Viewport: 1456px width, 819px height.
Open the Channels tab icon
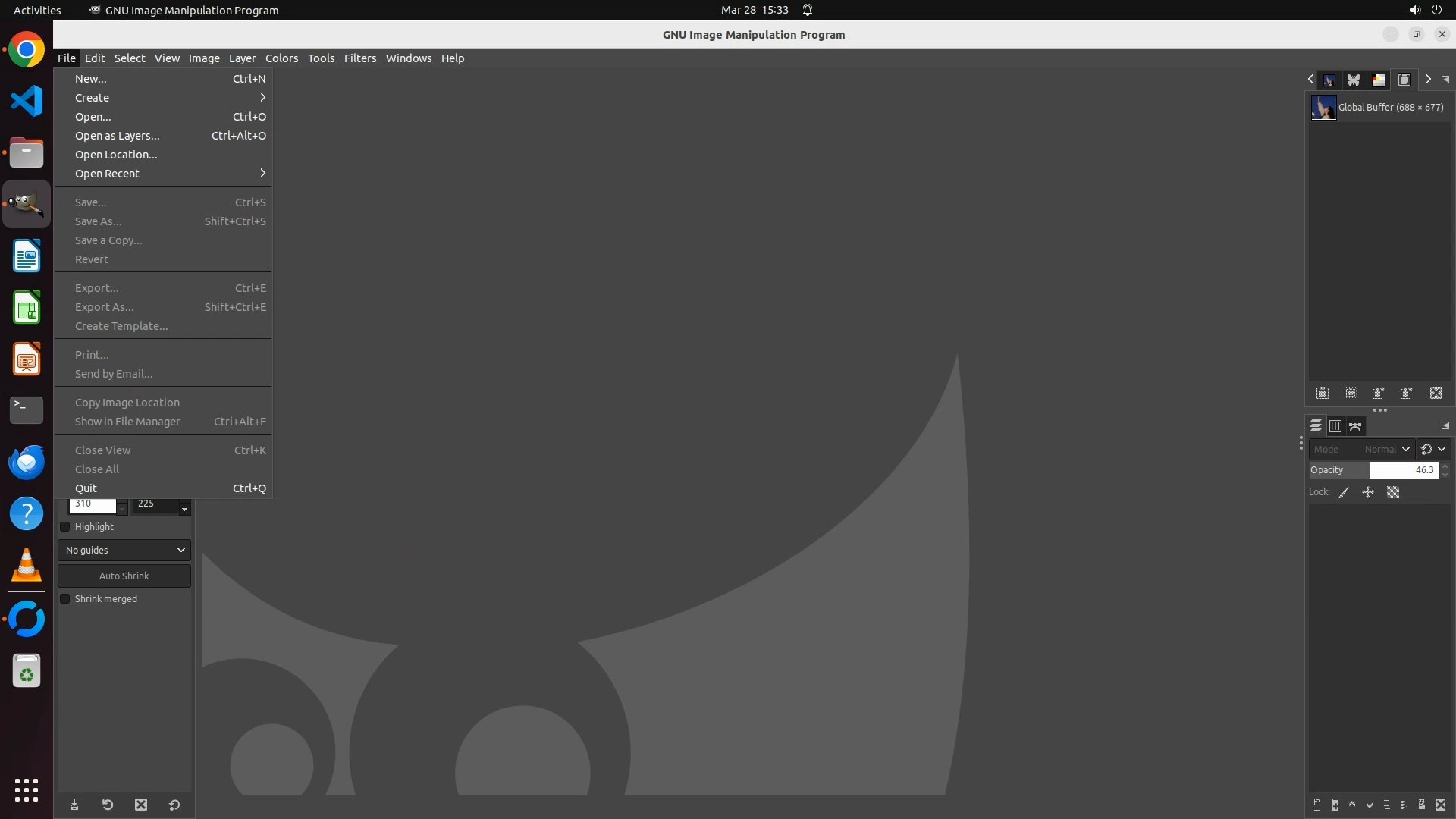point(1335,426)
